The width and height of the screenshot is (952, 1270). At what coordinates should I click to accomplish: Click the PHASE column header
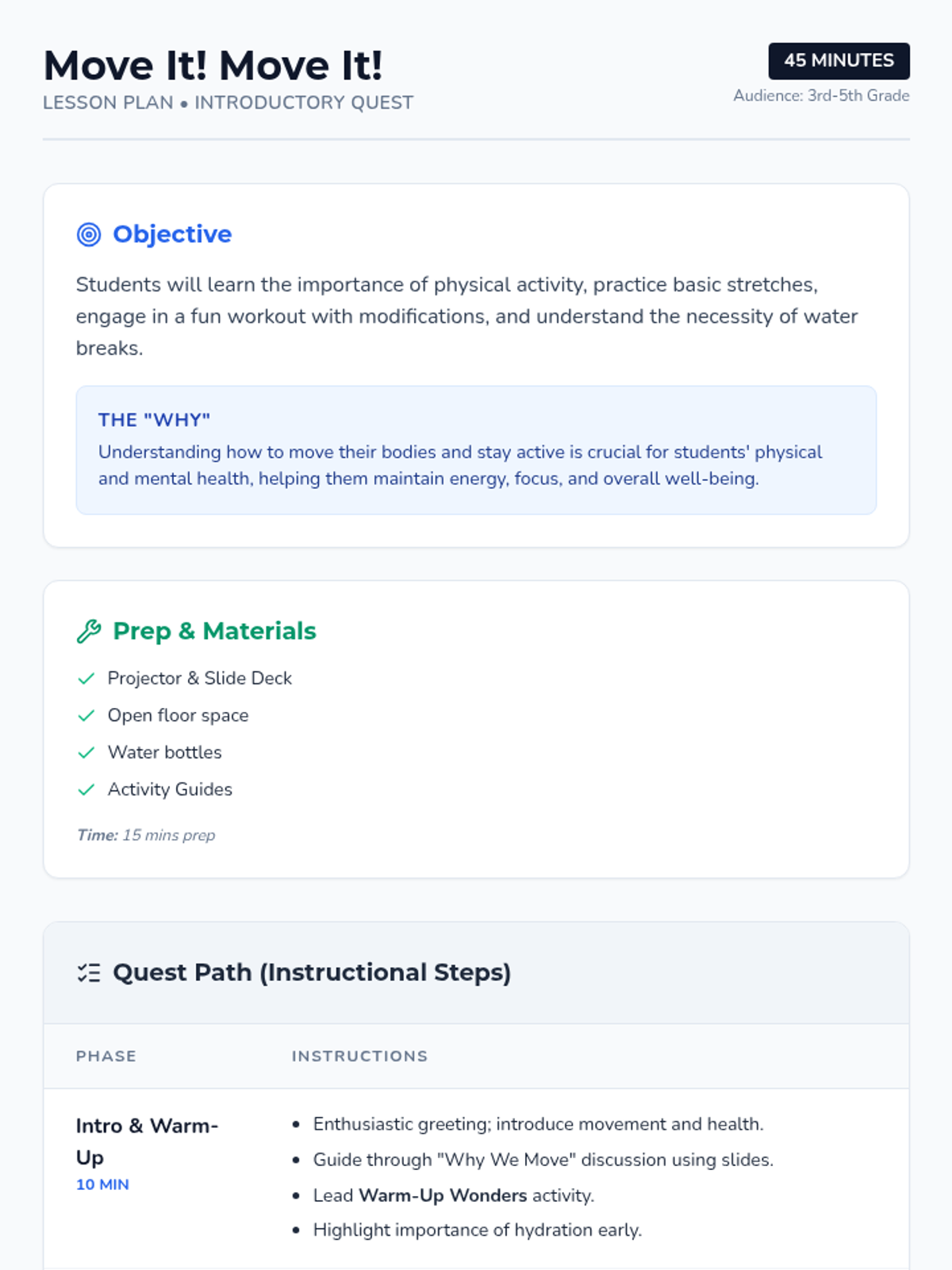106,1056
